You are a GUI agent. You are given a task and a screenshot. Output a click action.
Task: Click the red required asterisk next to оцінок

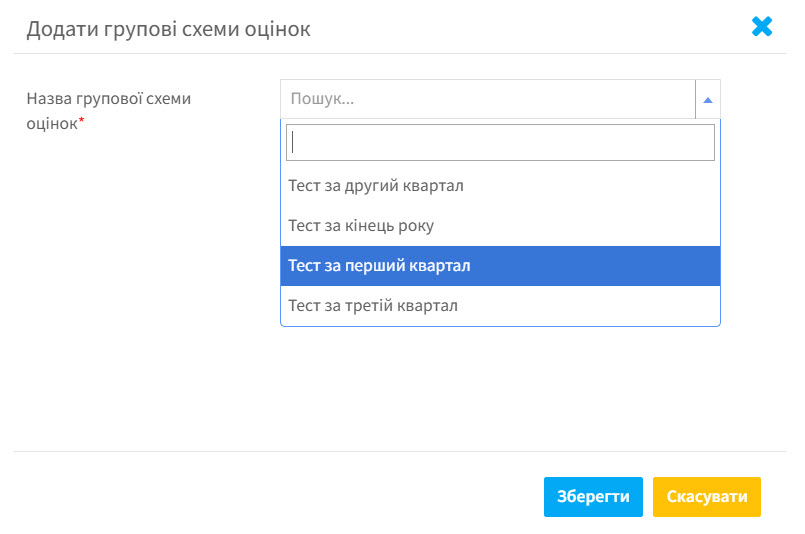(x=81, y=120)
